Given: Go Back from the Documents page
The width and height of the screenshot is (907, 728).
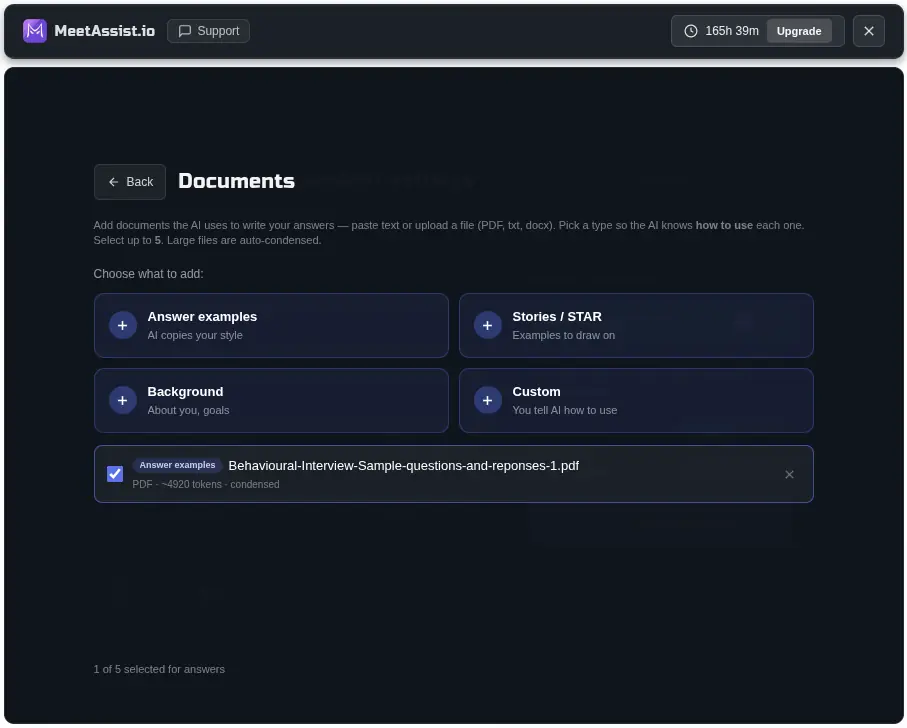Looking at the screenshot, I should 130,182.
